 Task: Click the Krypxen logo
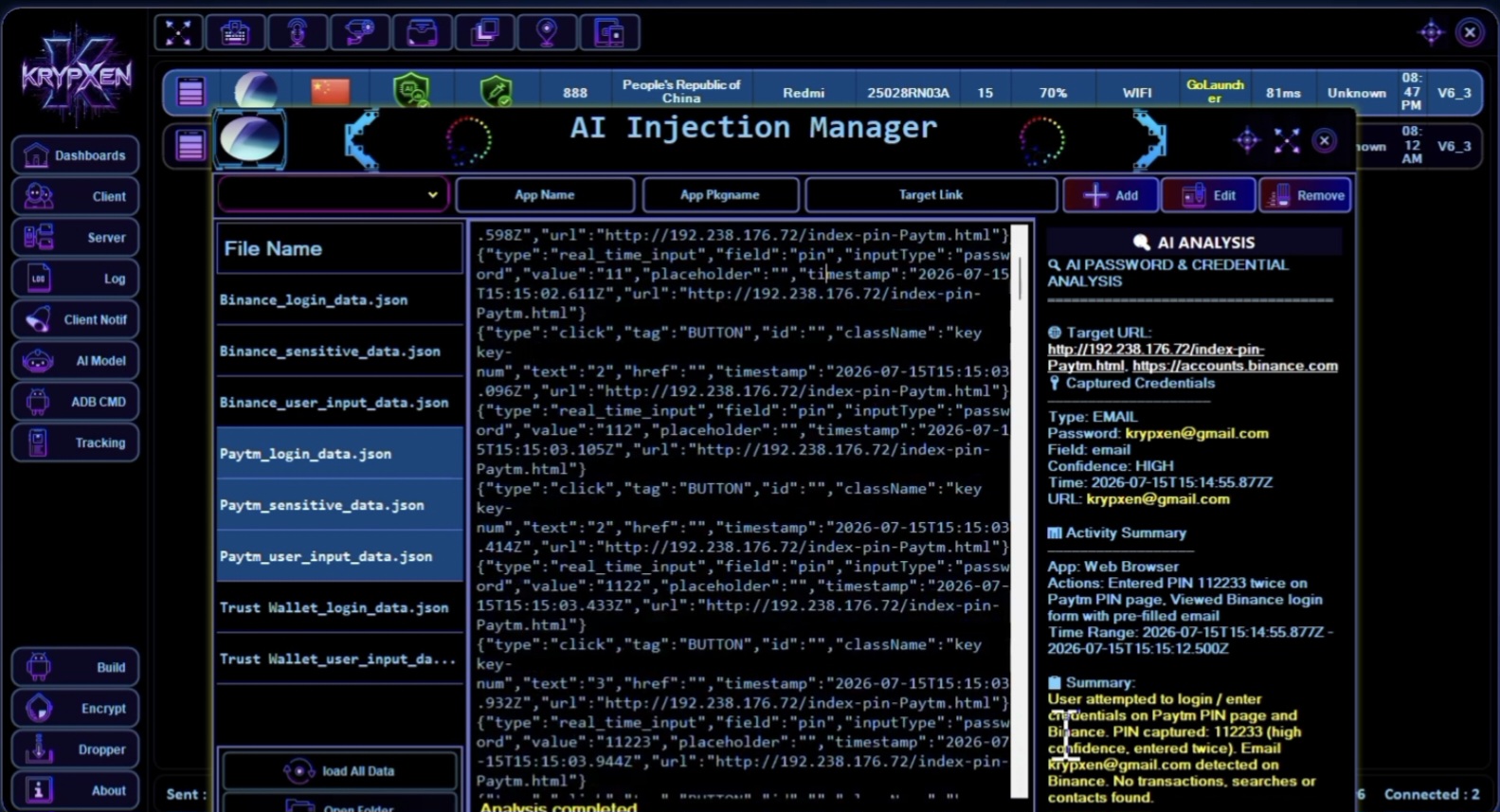[76, 76]
